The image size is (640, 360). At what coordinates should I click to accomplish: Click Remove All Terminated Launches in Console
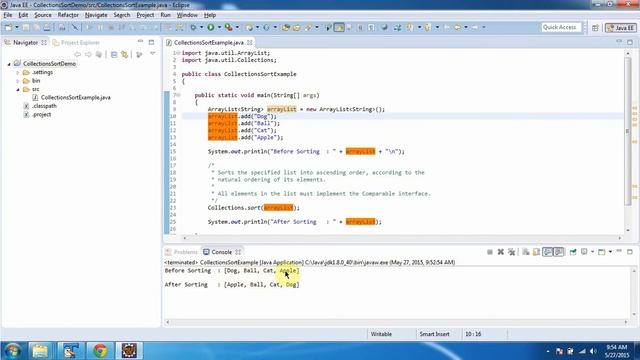click(x=511, y=252)
